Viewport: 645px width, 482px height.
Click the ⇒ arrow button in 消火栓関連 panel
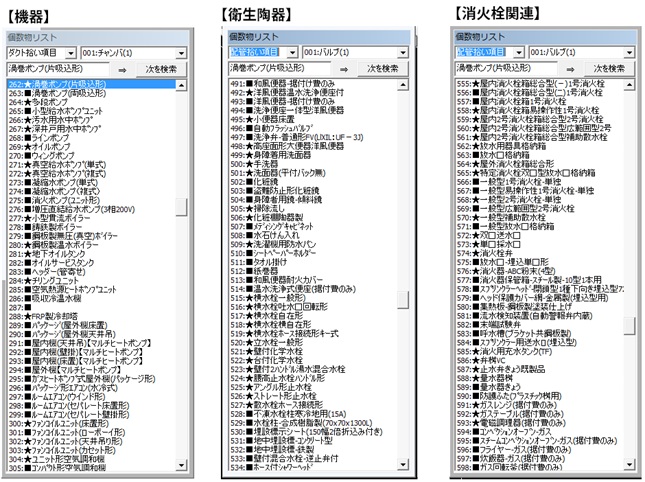tap(570, 69)
